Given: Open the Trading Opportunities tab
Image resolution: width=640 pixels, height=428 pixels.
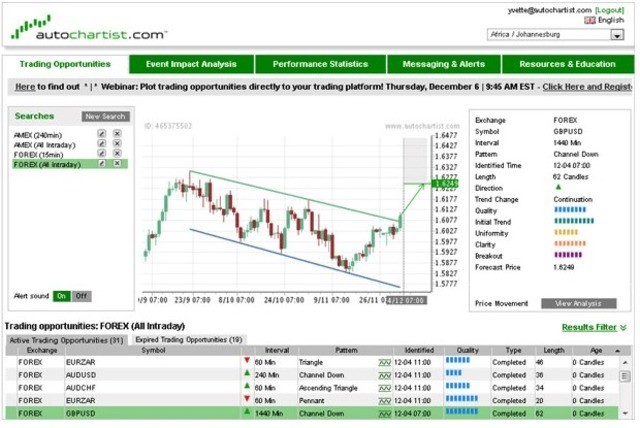Looking at the screenshot, I should coord(65,64).
